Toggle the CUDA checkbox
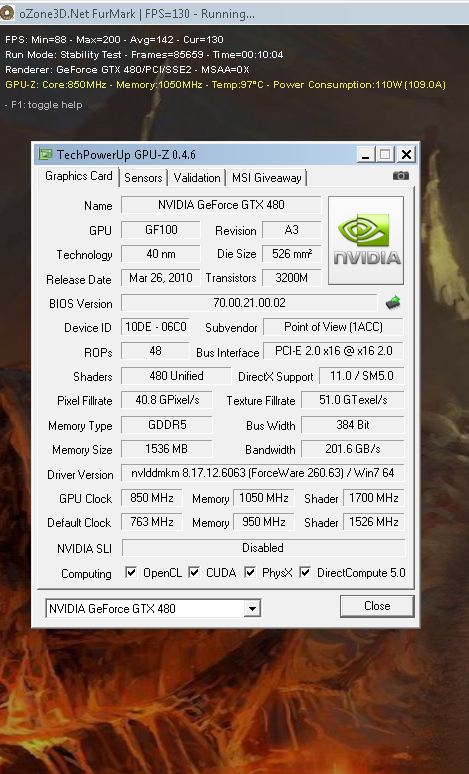This screenshot has height=774, width=469. (195, 573)
